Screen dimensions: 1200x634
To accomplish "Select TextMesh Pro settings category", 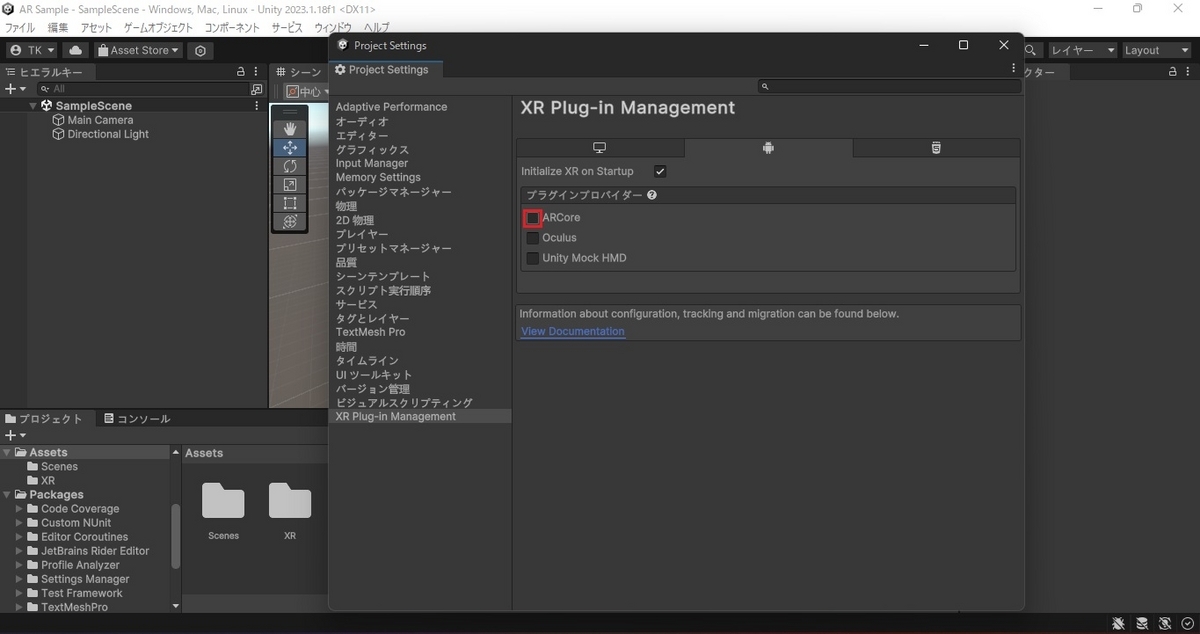I will pyautogui.click(x=370, y=332).
